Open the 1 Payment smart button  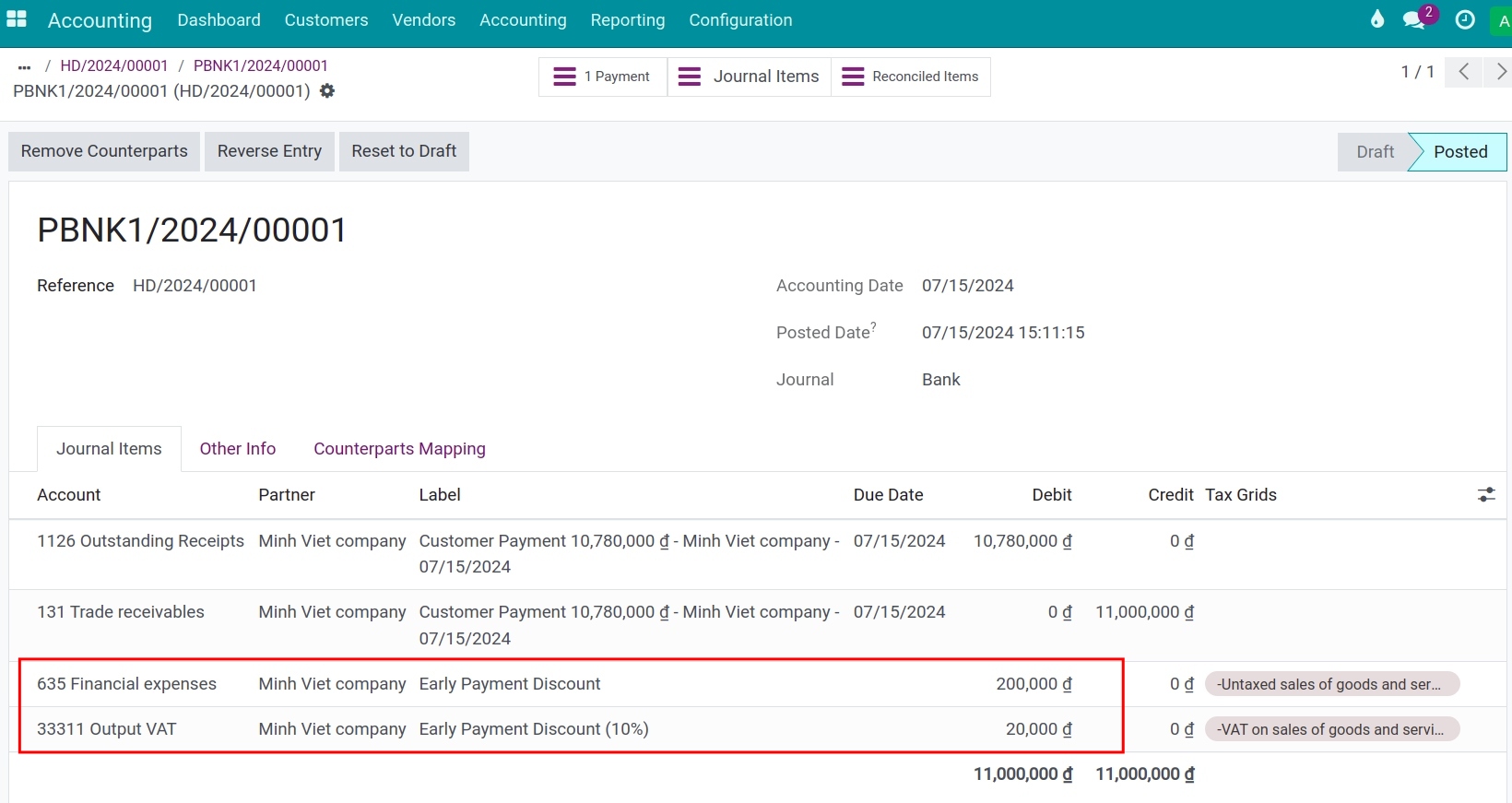(603, 77)
